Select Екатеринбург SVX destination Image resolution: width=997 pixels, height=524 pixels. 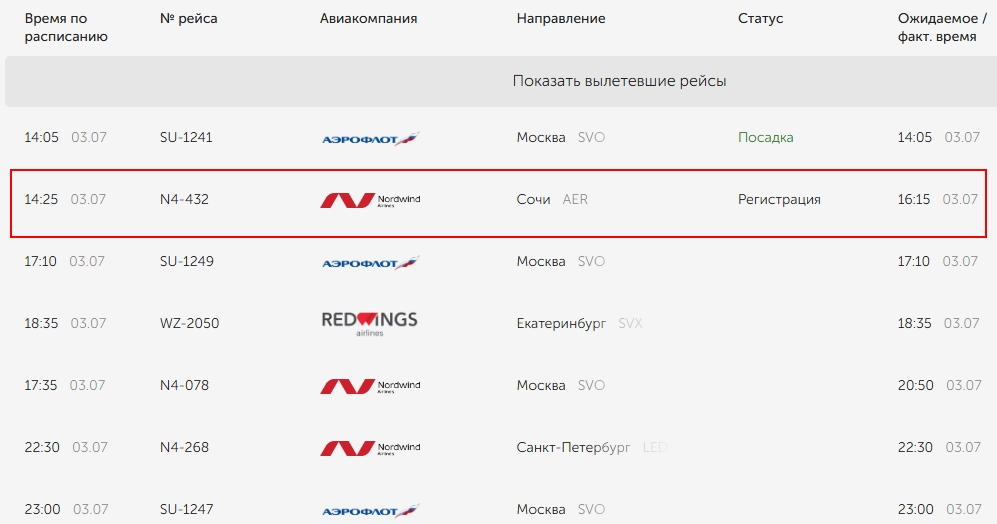pos(579,323)
